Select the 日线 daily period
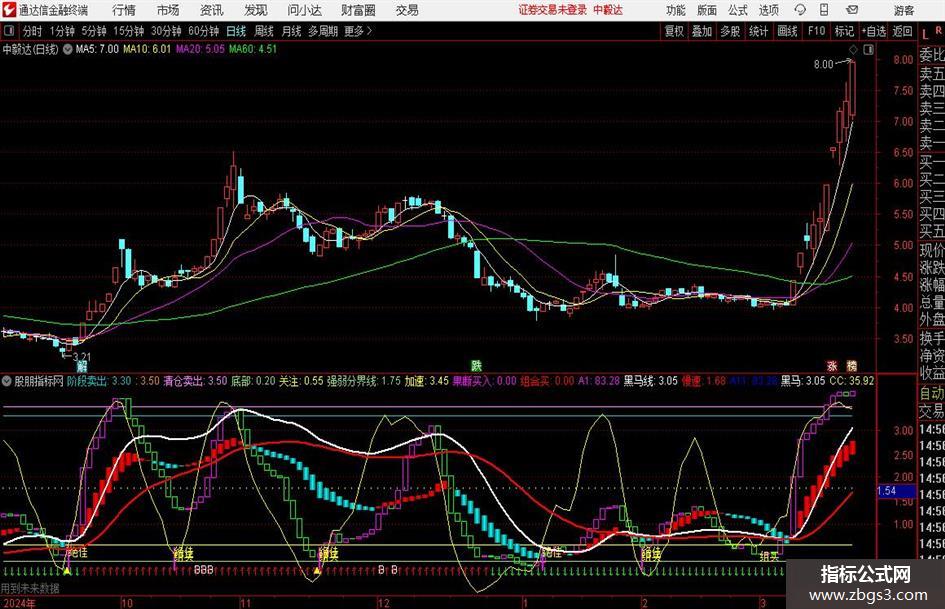The height and width of the screenshot is (609, 945). point(236,31)
